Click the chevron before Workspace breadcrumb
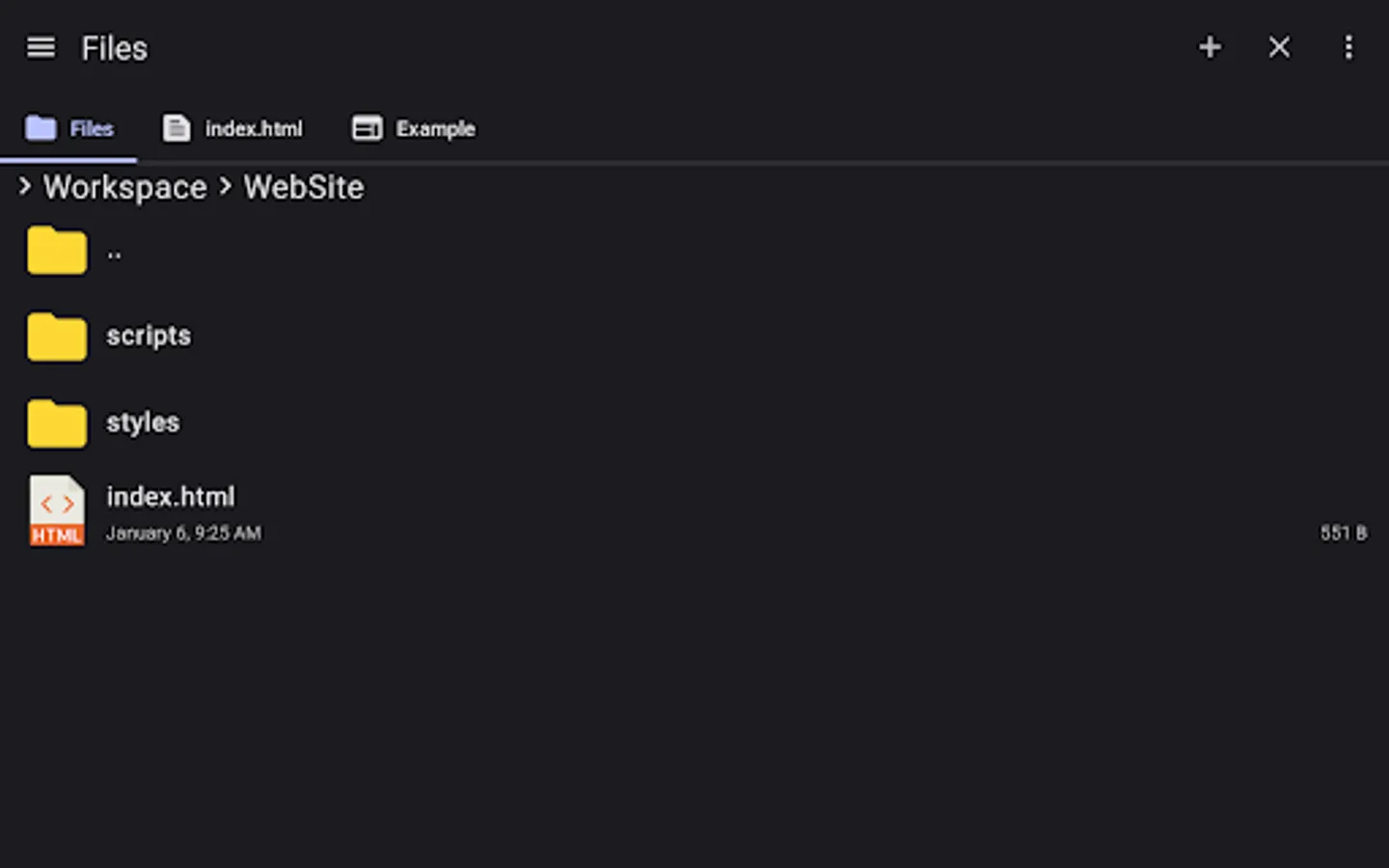Screen dimensions: 1389x868 tap(25, 186)
